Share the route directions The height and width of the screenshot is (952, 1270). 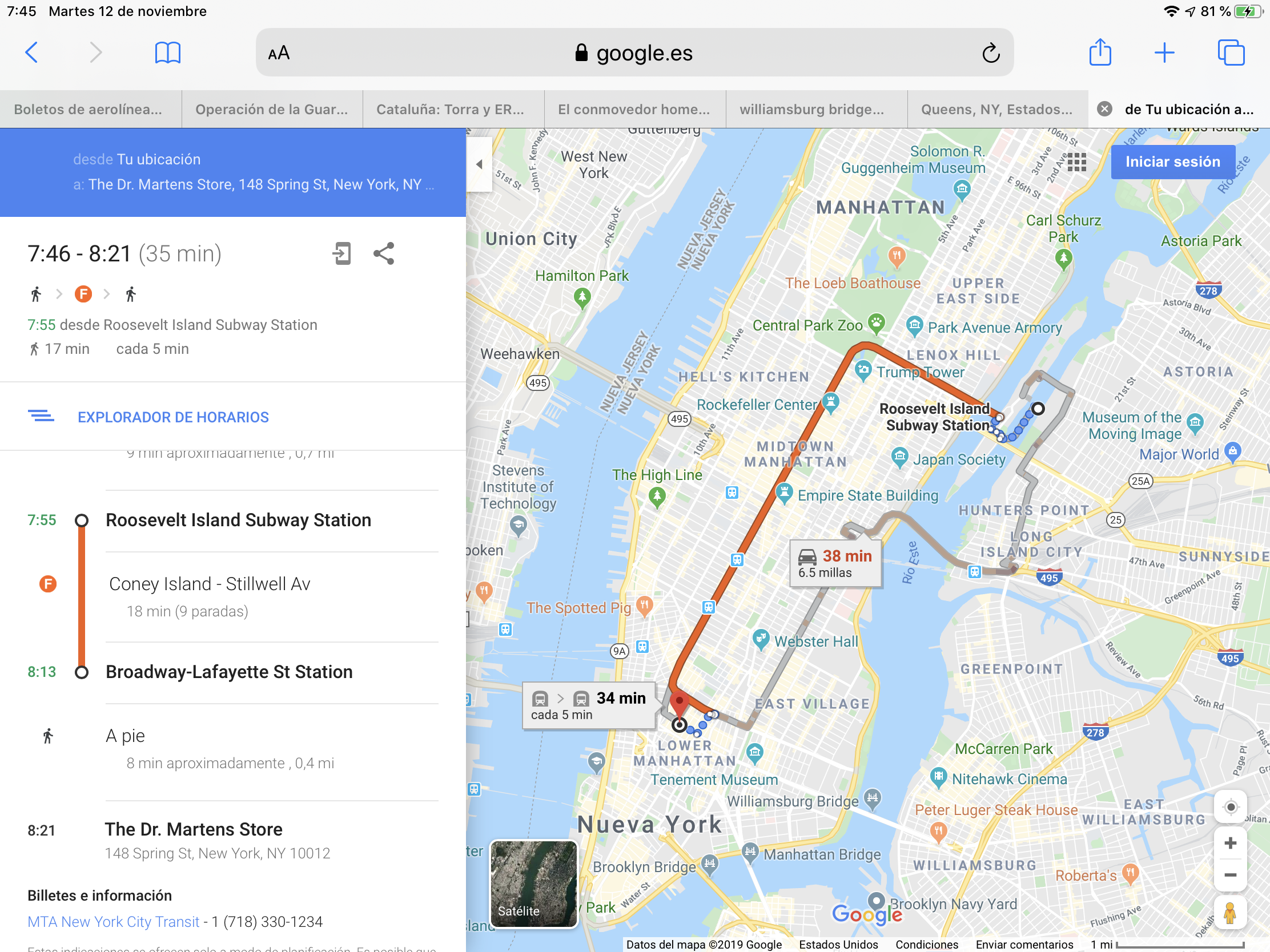point(384,253)
